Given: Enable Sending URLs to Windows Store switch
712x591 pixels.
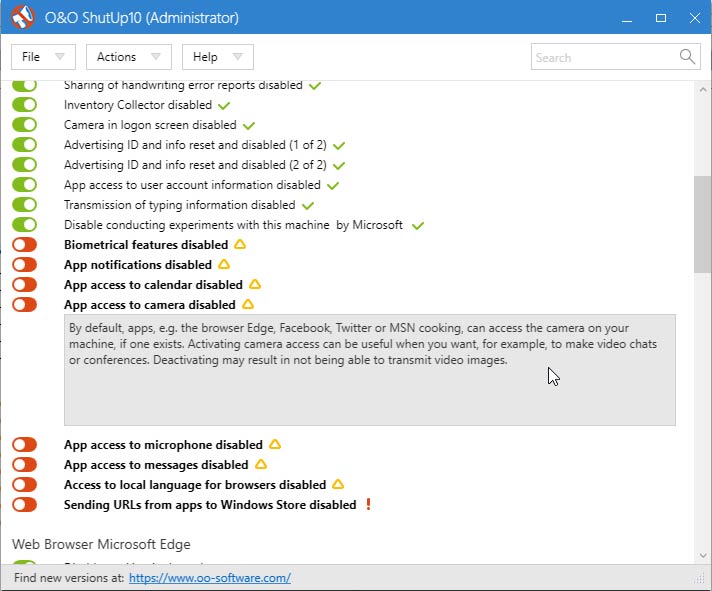Looking at the screenshot, I should (25, 504).
